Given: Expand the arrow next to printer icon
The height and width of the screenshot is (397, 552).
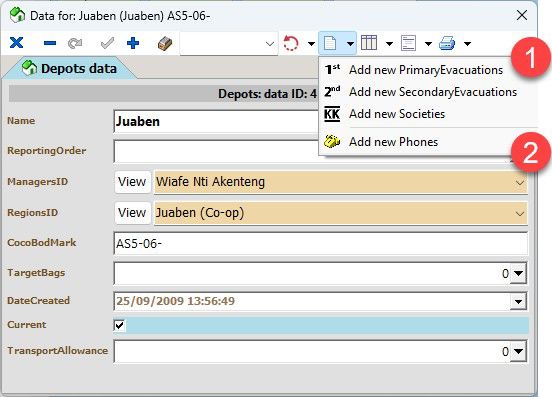Looking at the screenshot, I should tap(467, 44).
